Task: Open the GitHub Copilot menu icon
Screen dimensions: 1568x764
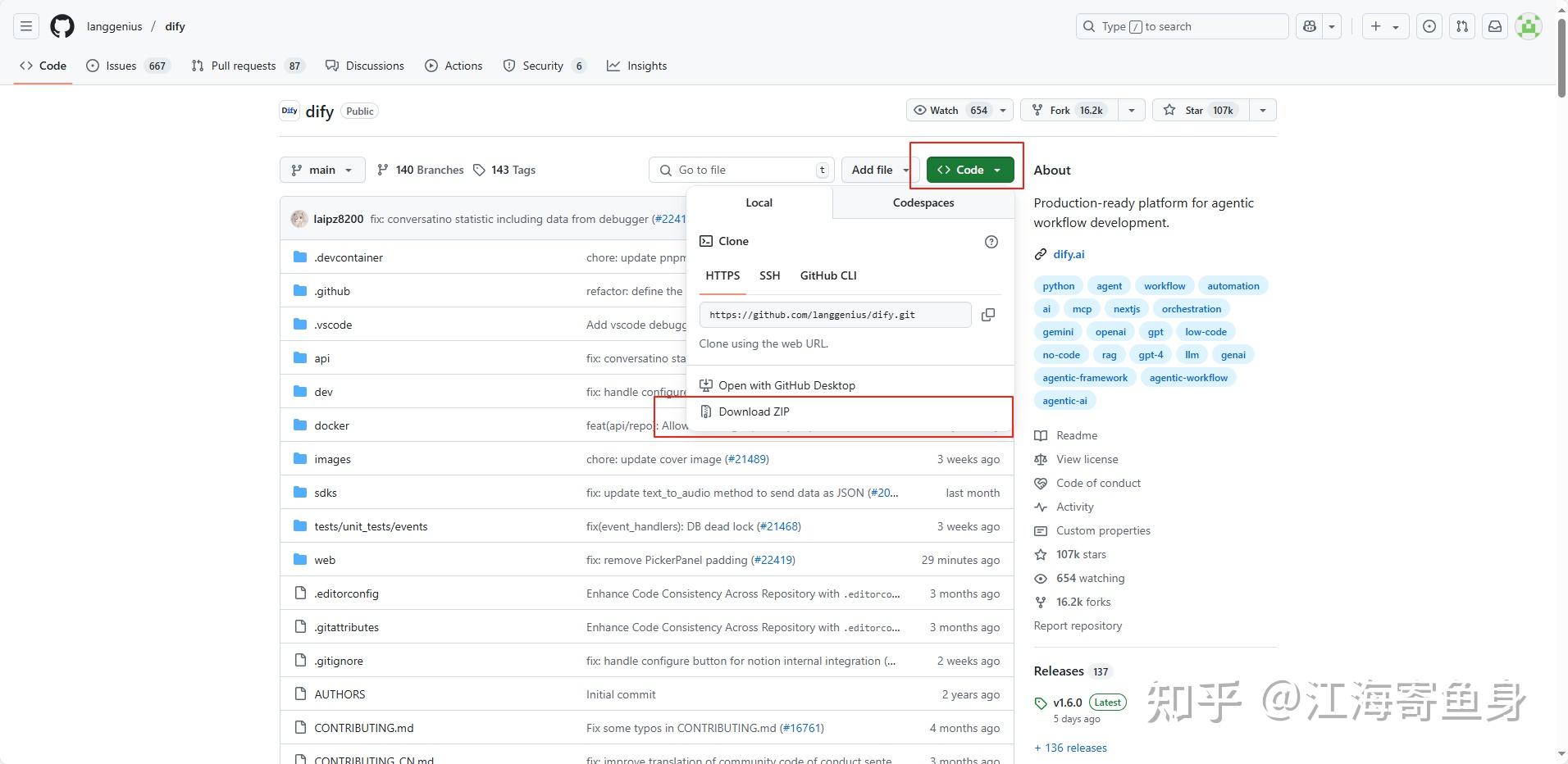Action: [1309, 26]
